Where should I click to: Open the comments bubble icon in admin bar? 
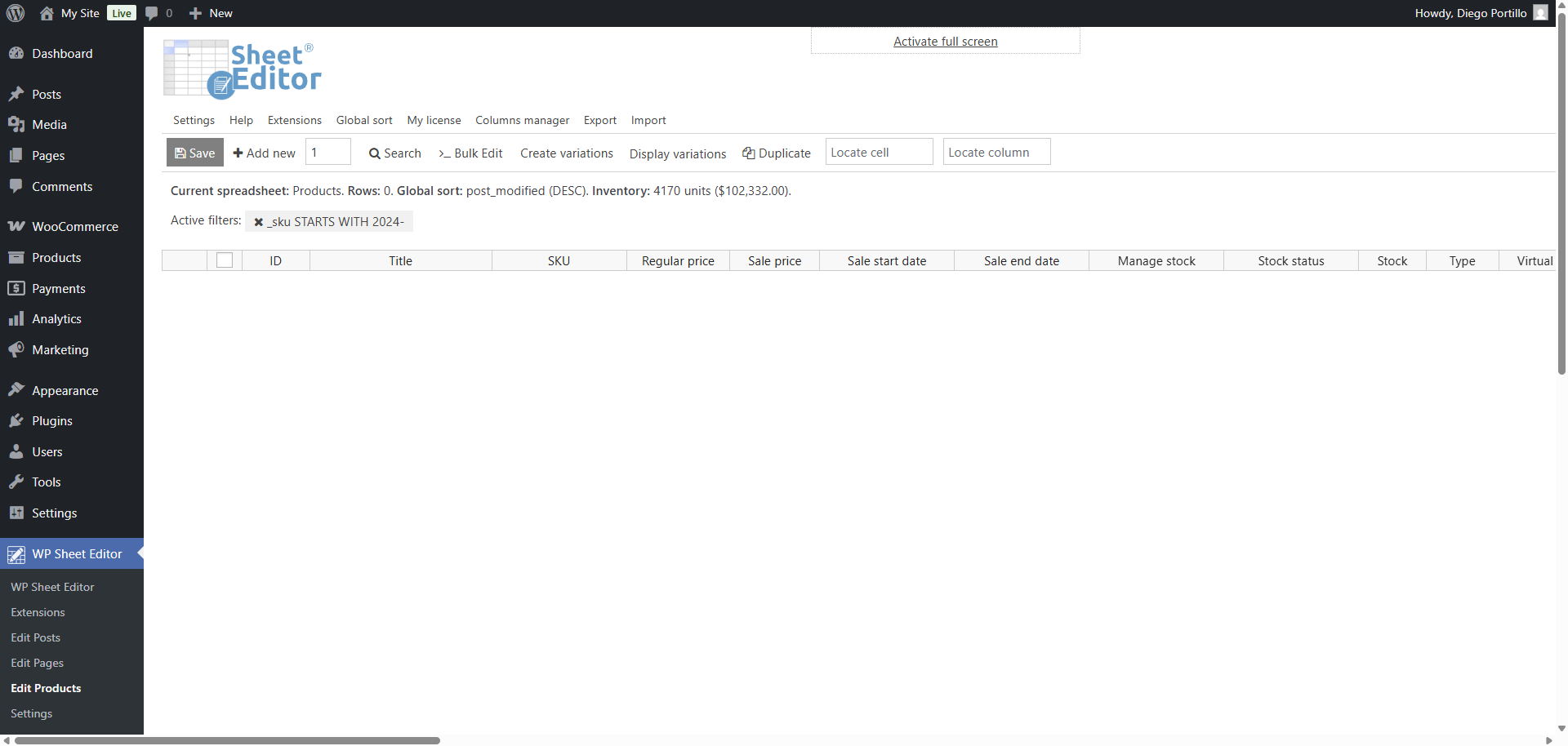pyautogui.click(x=152, y=13)
